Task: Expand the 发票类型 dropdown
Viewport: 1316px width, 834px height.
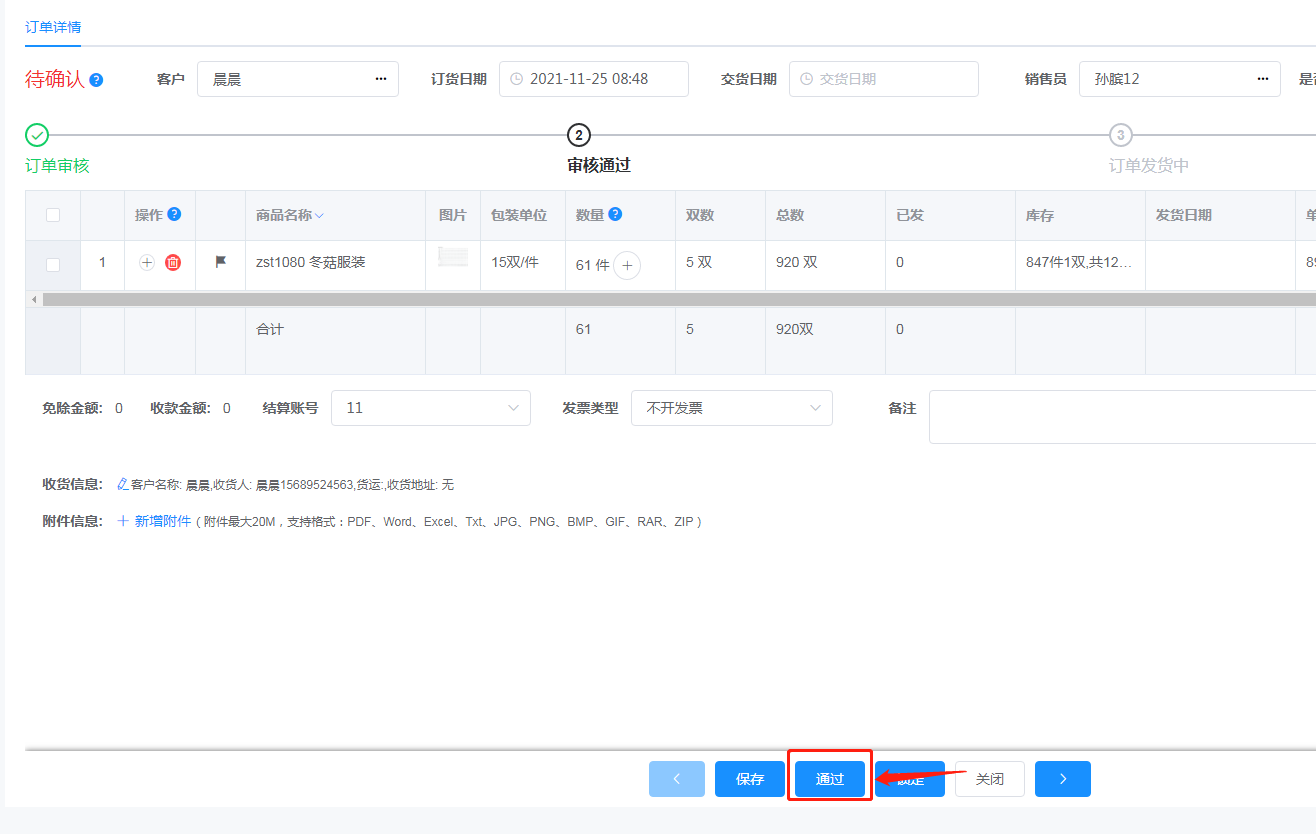Action: pos(731,408)
